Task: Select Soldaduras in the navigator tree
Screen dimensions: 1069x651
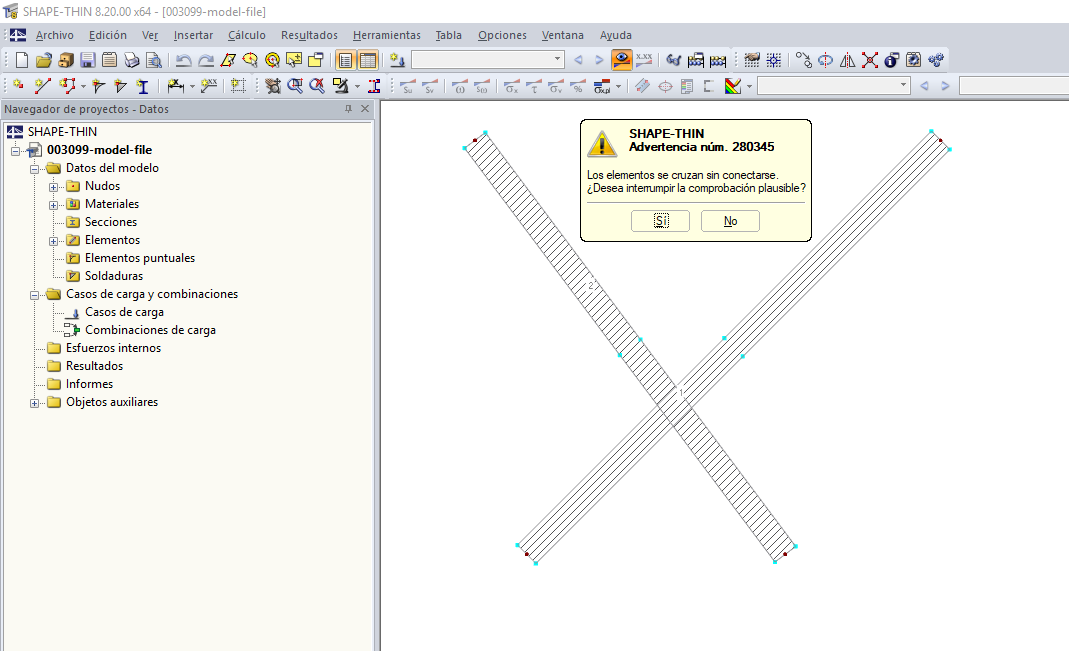Action: [x=114, y=275]
